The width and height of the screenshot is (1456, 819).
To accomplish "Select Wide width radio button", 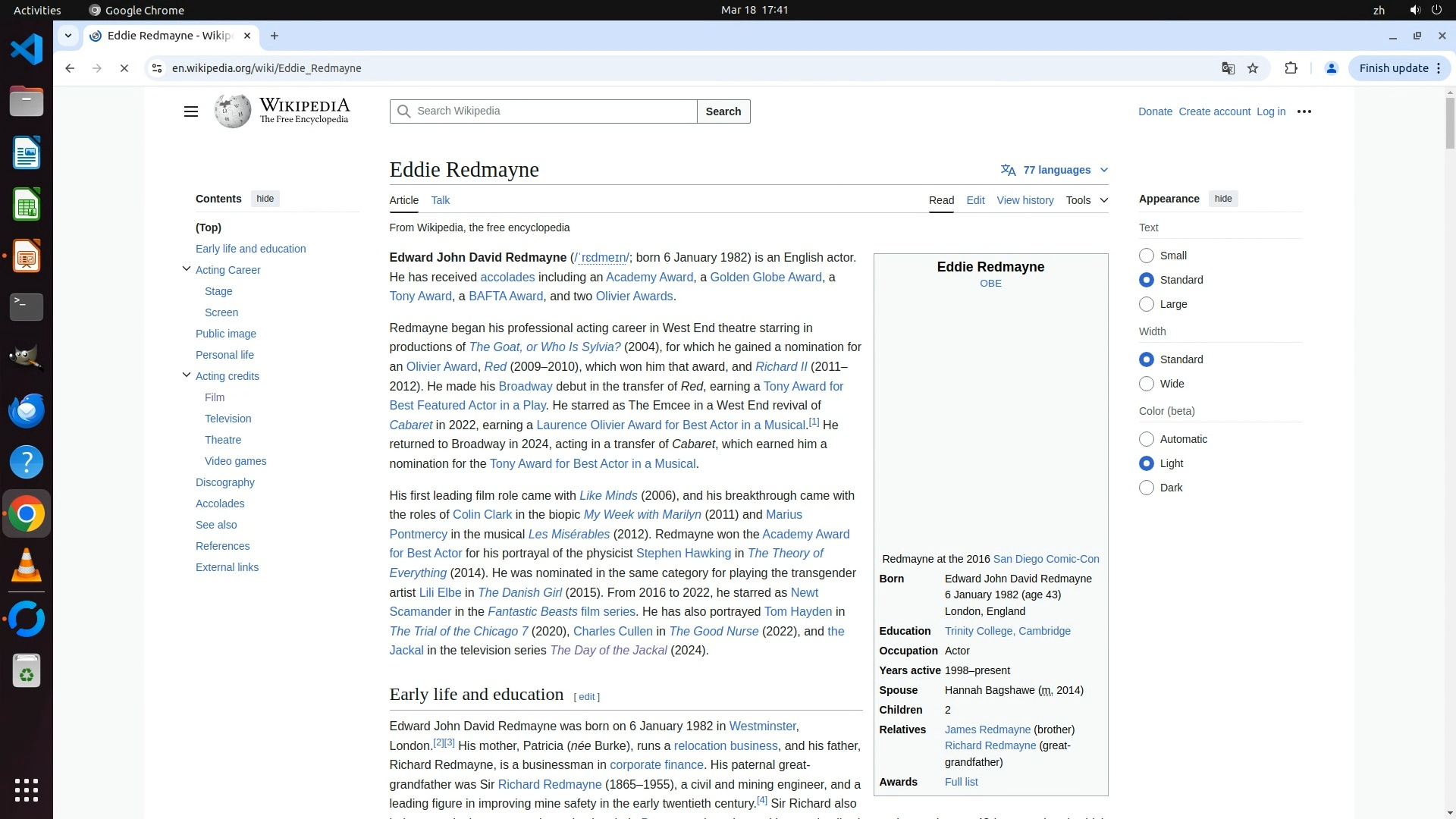I will 1147,384.
